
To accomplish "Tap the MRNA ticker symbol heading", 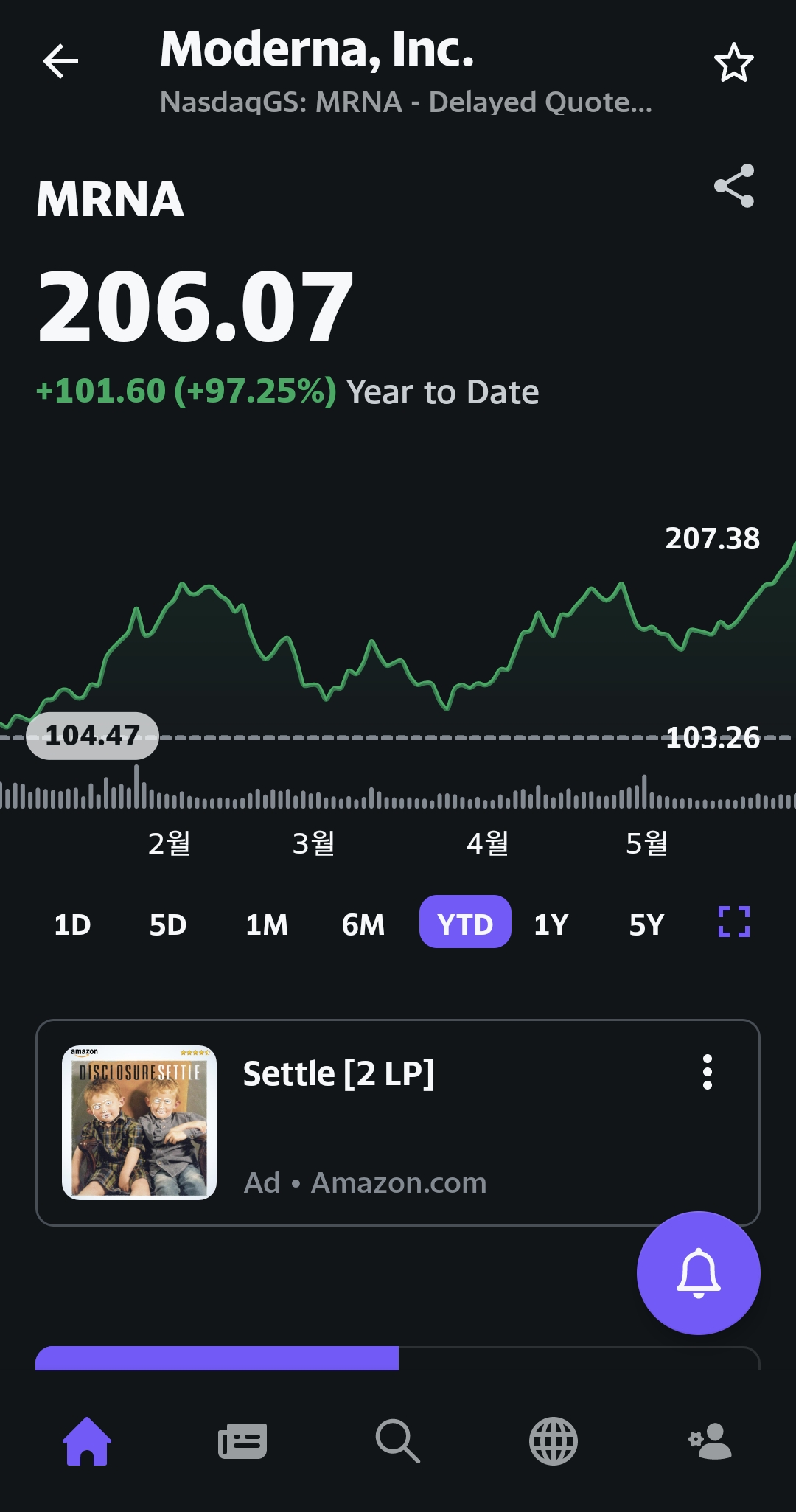I will pos(111,199).
